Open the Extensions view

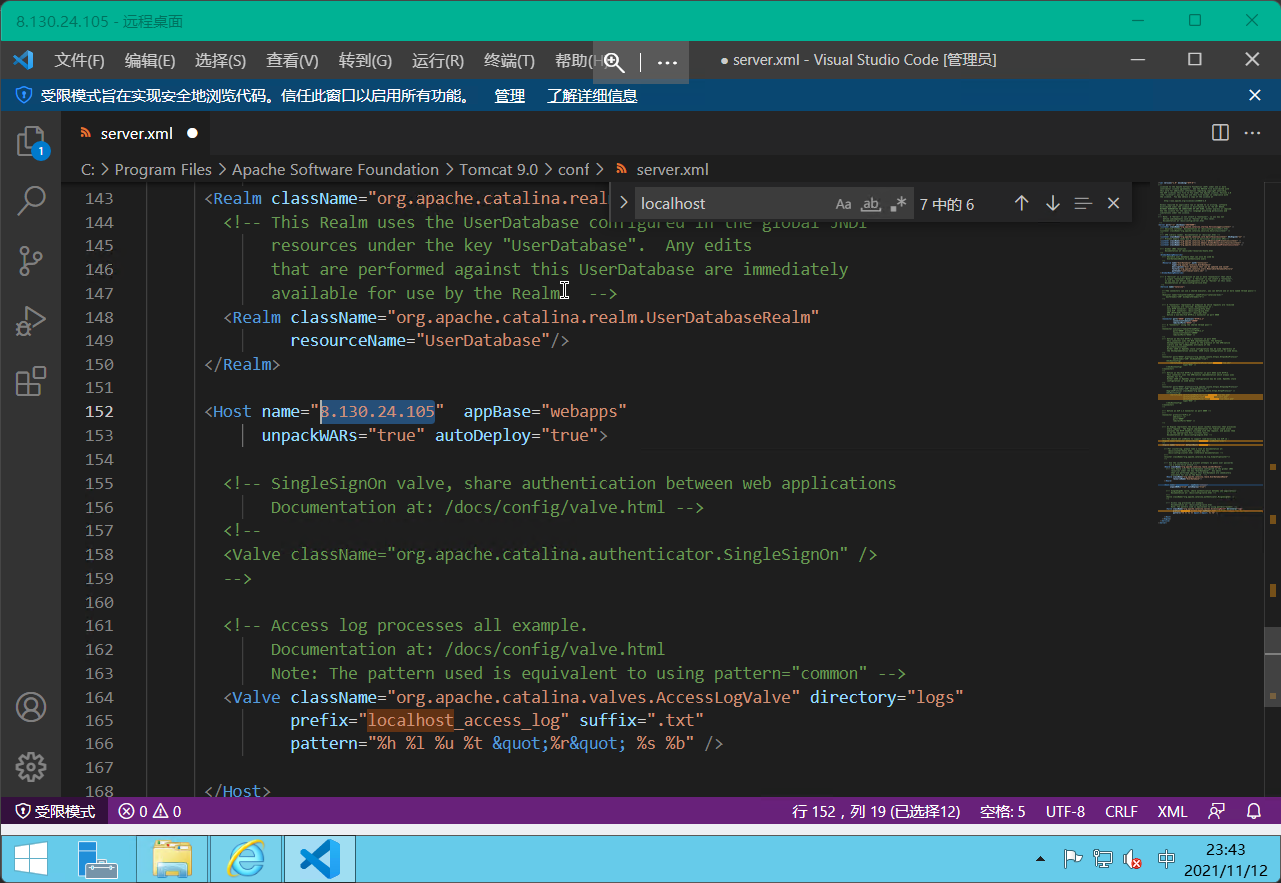coord(31,382)
